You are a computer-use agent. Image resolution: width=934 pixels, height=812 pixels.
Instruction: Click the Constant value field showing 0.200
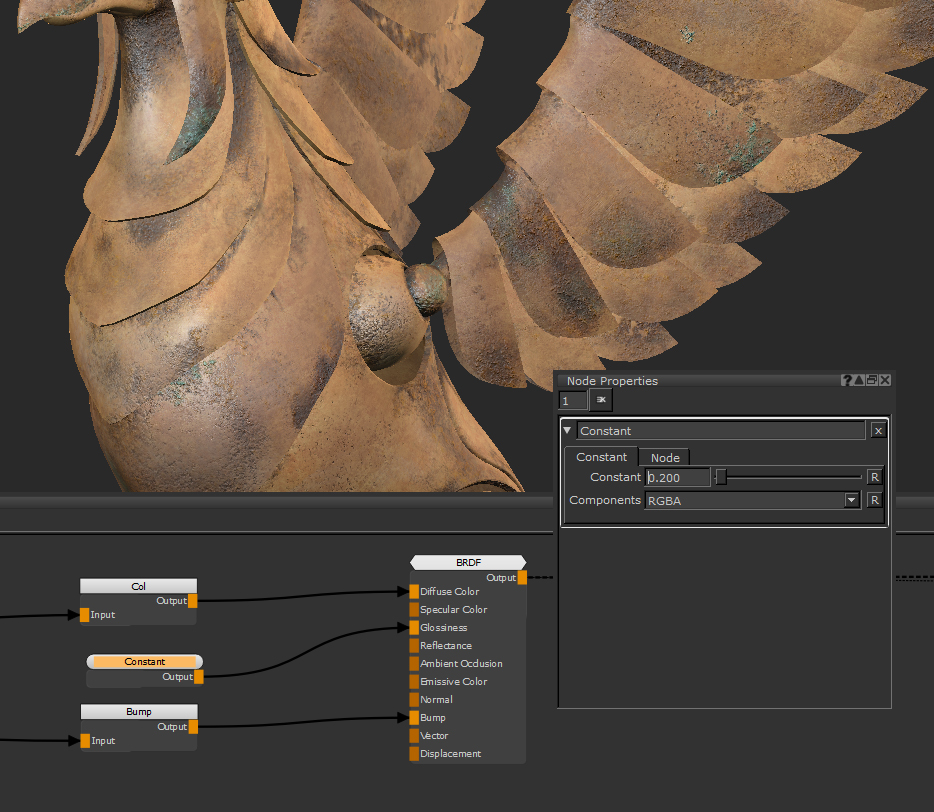[x=677, y=478]
